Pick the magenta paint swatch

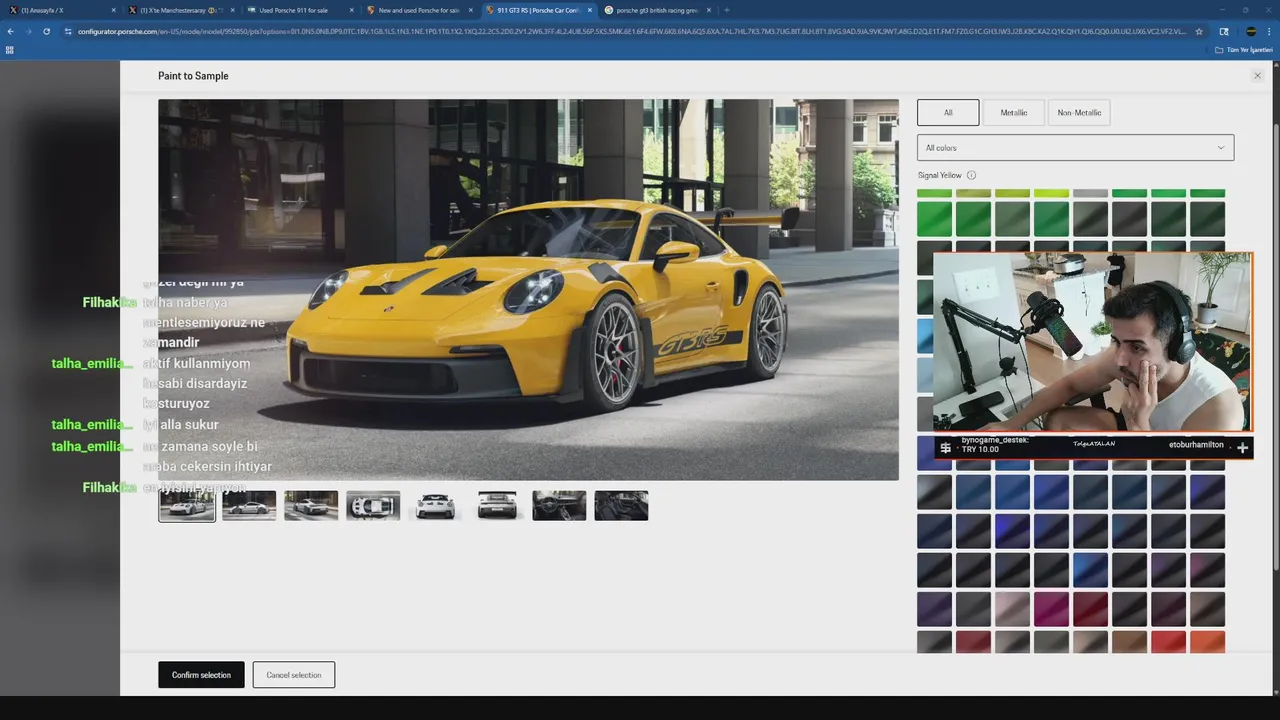click(x=1051, y=609)
